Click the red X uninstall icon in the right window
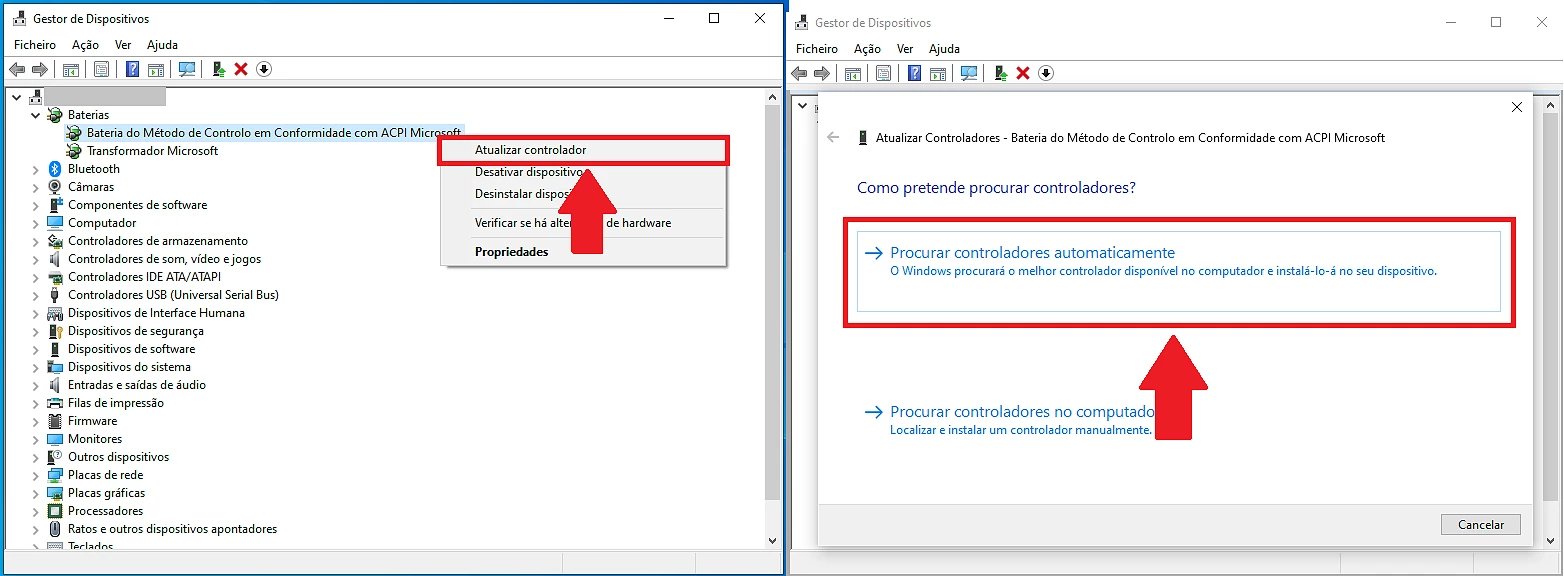Viewport: 1564px width, 576px height. [1023, 73]
